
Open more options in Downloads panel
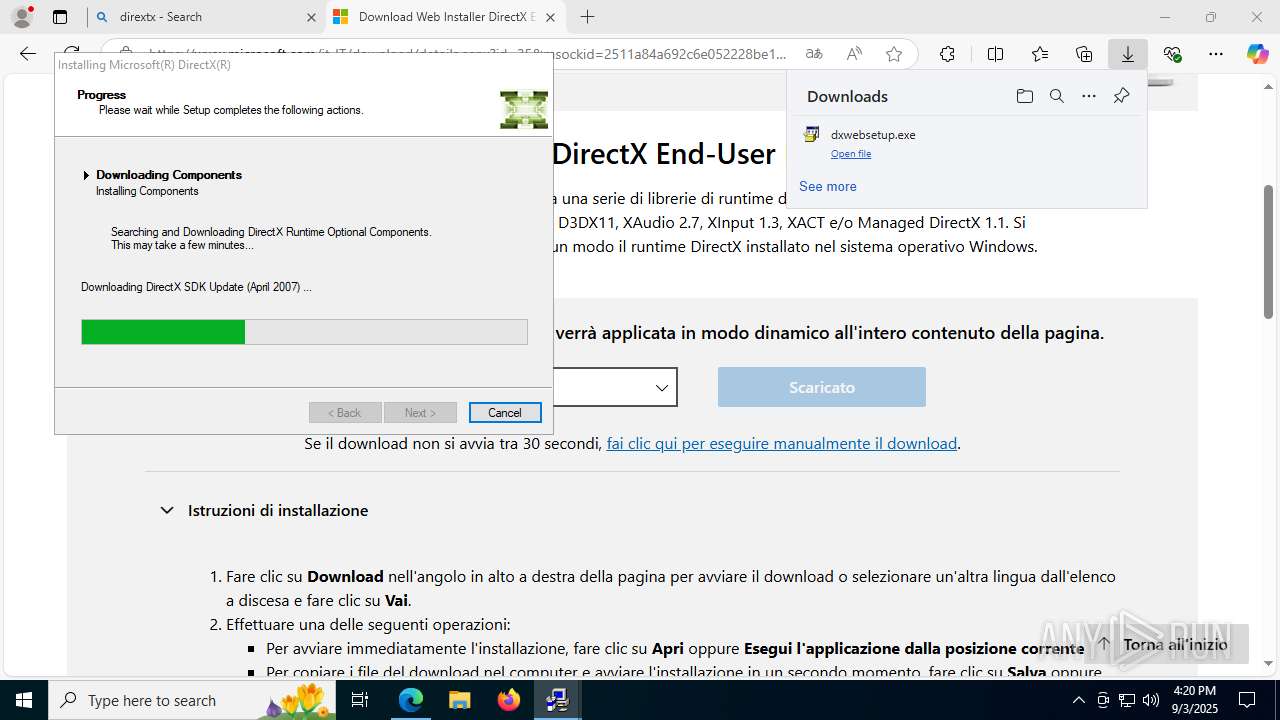click(1089, 96)
